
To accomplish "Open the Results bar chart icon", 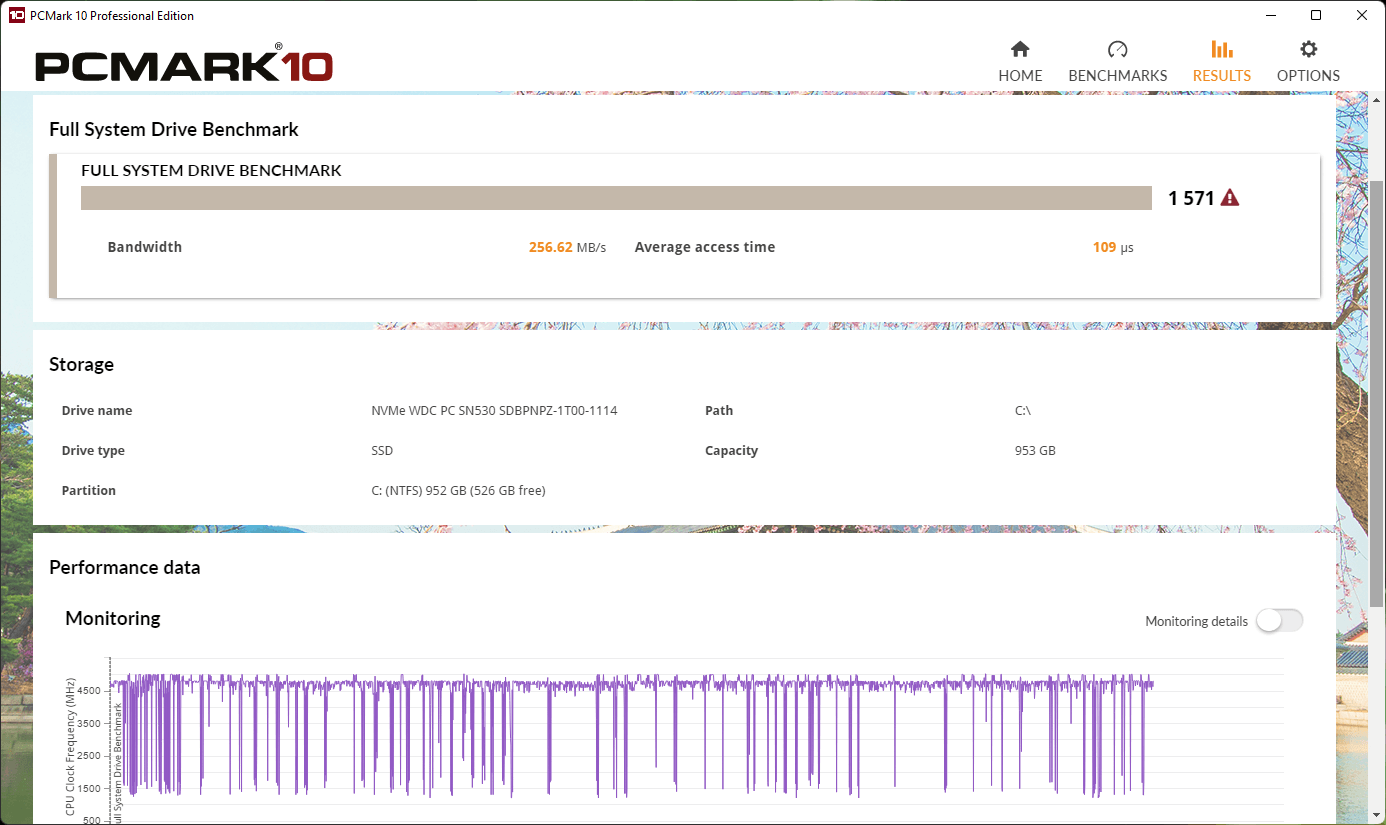I will click(x=1221, y=49).
